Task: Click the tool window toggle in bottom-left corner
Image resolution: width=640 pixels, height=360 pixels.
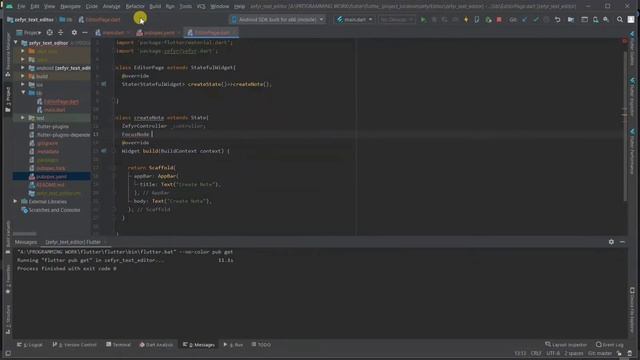Action: [x=8, y=353]
